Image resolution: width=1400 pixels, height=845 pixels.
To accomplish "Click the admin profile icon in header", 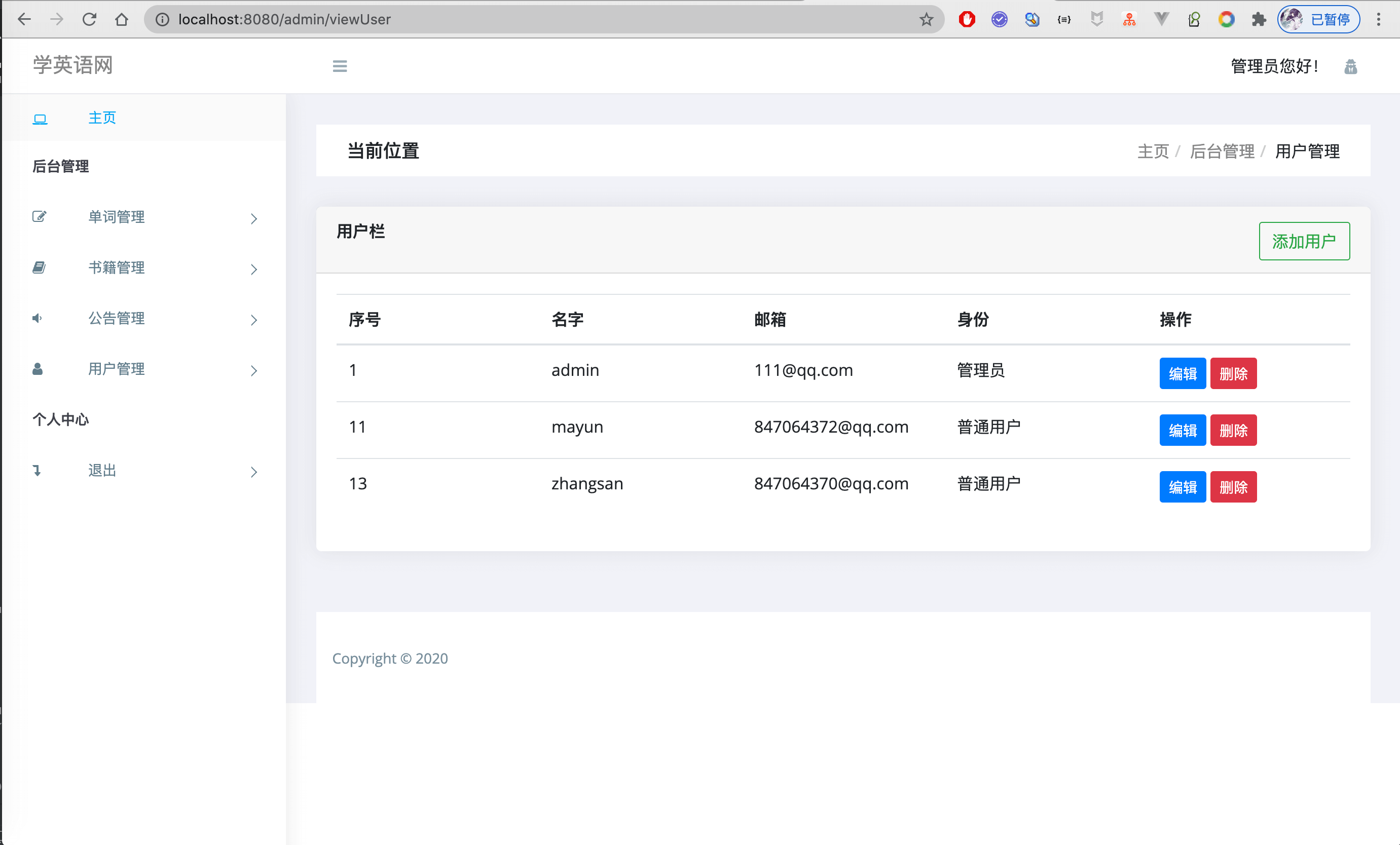I will (1350, 67).
